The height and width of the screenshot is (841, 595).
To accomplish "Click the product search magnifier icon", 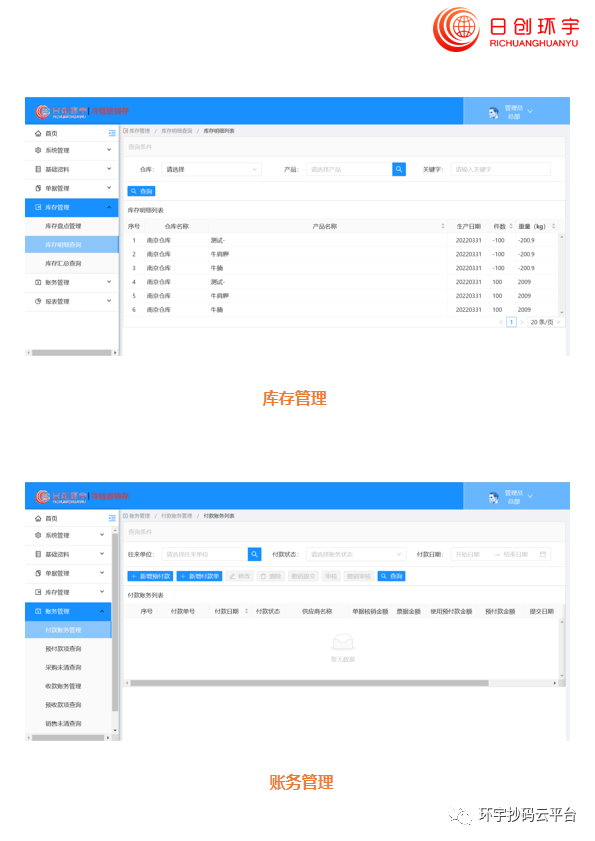I will (x=399, y=169).
